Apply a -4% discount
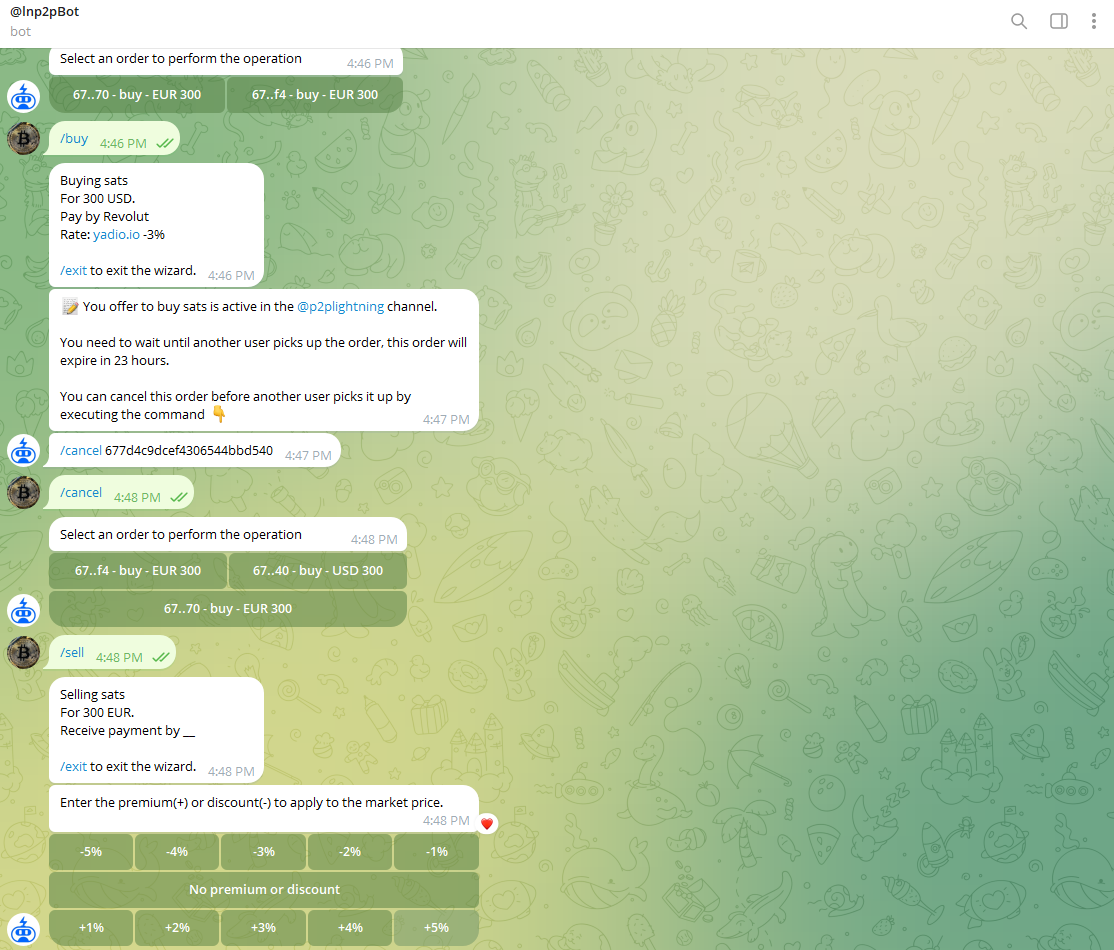The image size is (1114, 950). (x=177, y=851)
